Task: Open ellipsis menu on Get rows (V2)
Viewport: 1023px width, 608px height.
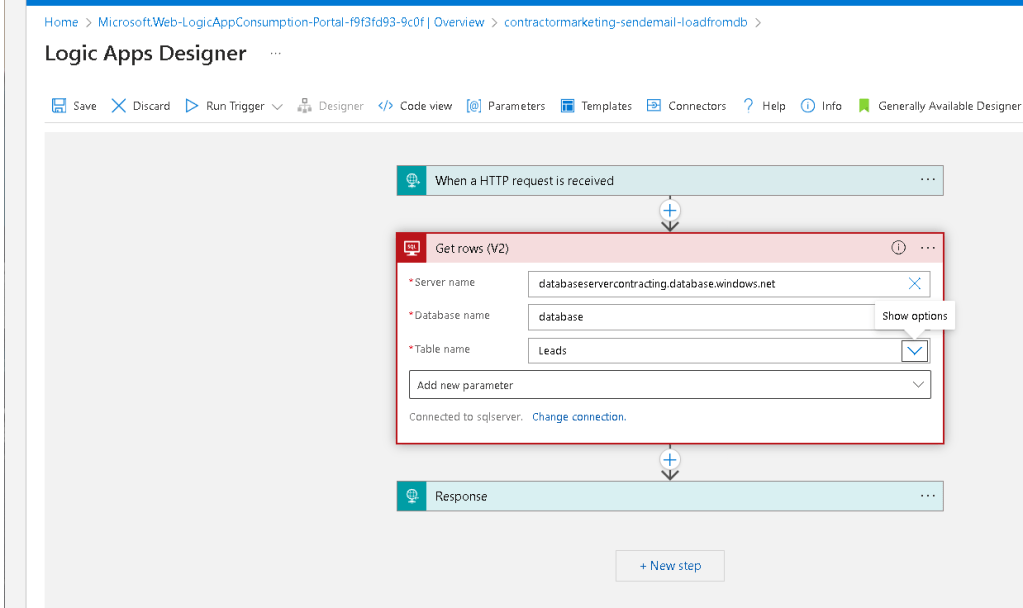Action: tap(928, 248)
